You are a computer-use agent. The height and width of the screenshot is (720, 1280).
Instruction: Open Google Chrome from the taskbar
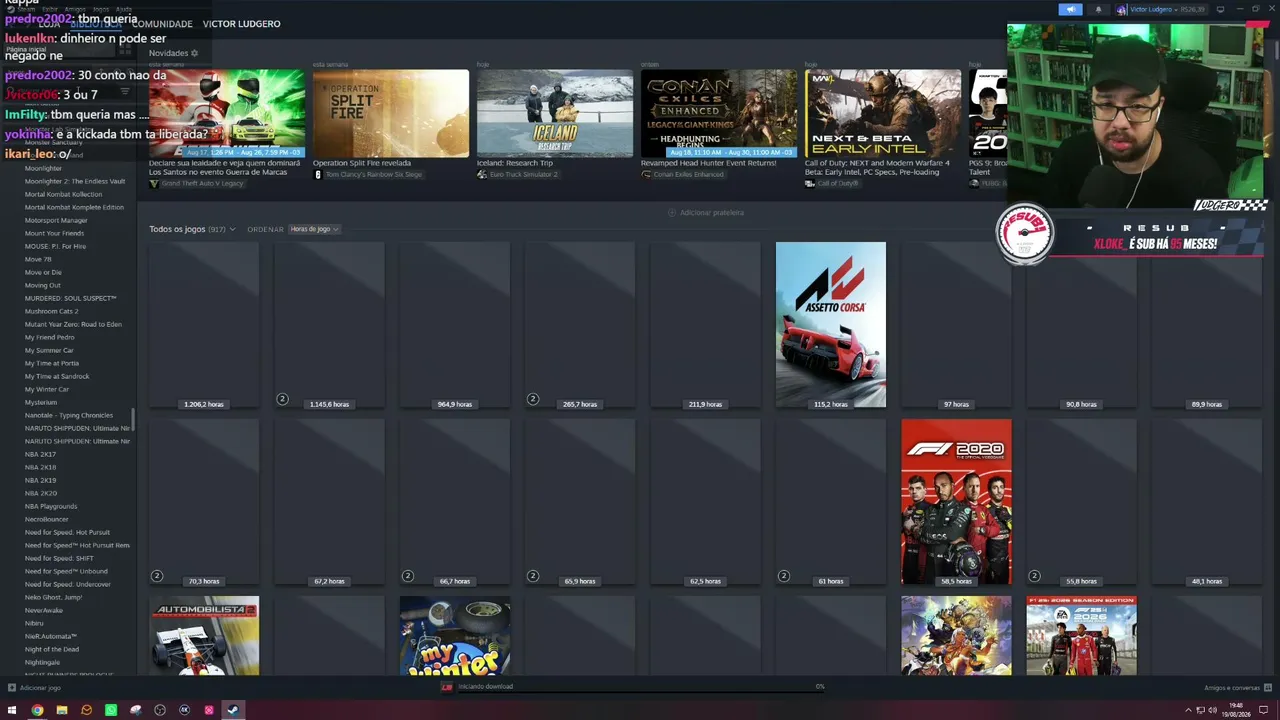tap(37, 710)
